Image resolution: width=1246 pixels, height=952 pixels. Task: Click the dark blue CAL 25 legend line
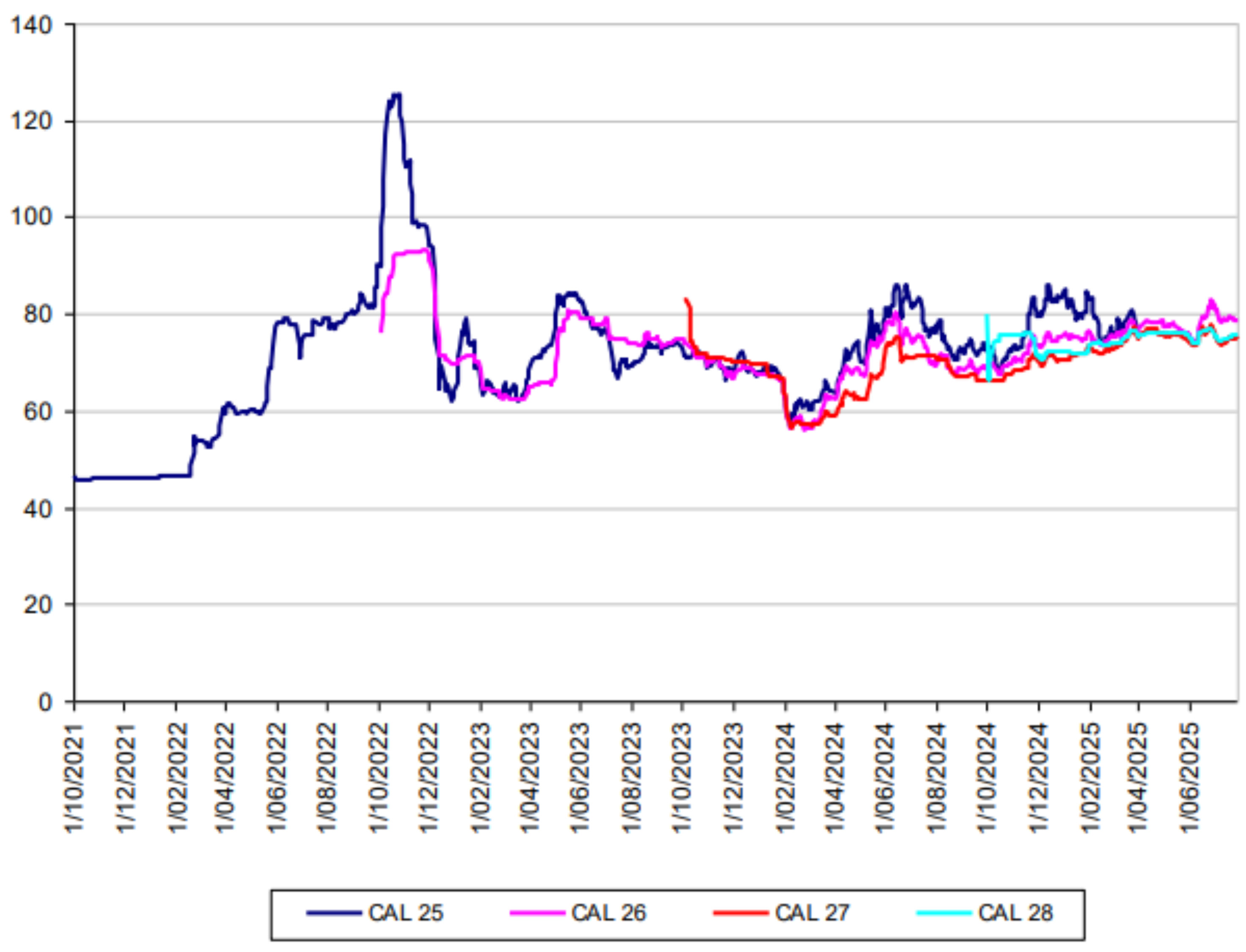click(334, 913)
